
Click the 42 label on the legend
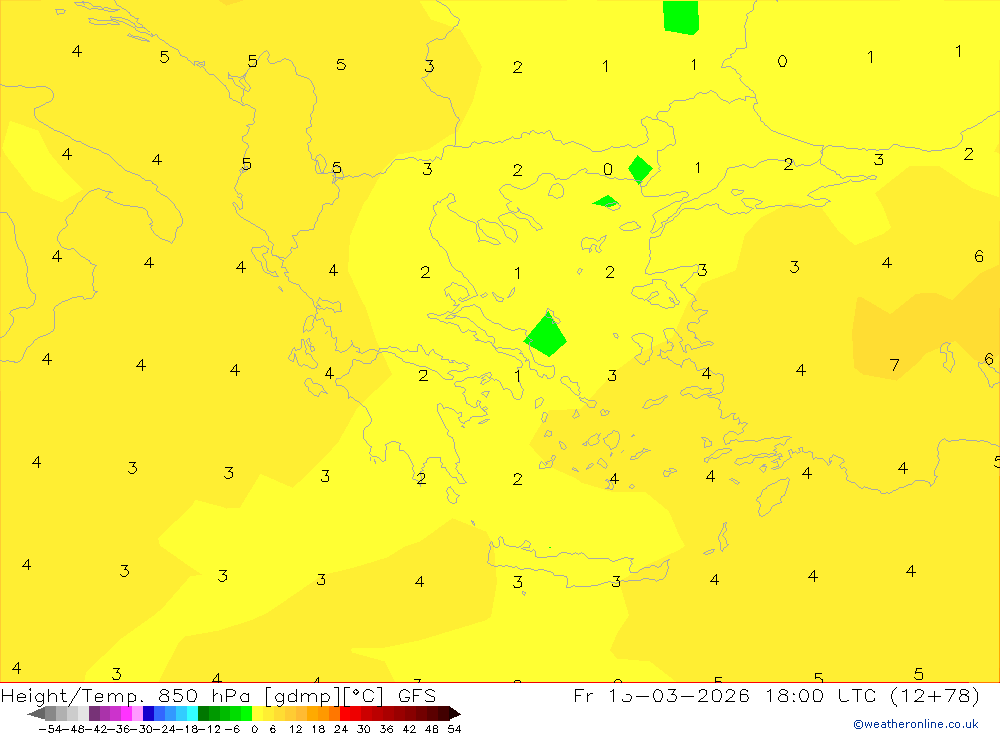click(x=409, y=729)
